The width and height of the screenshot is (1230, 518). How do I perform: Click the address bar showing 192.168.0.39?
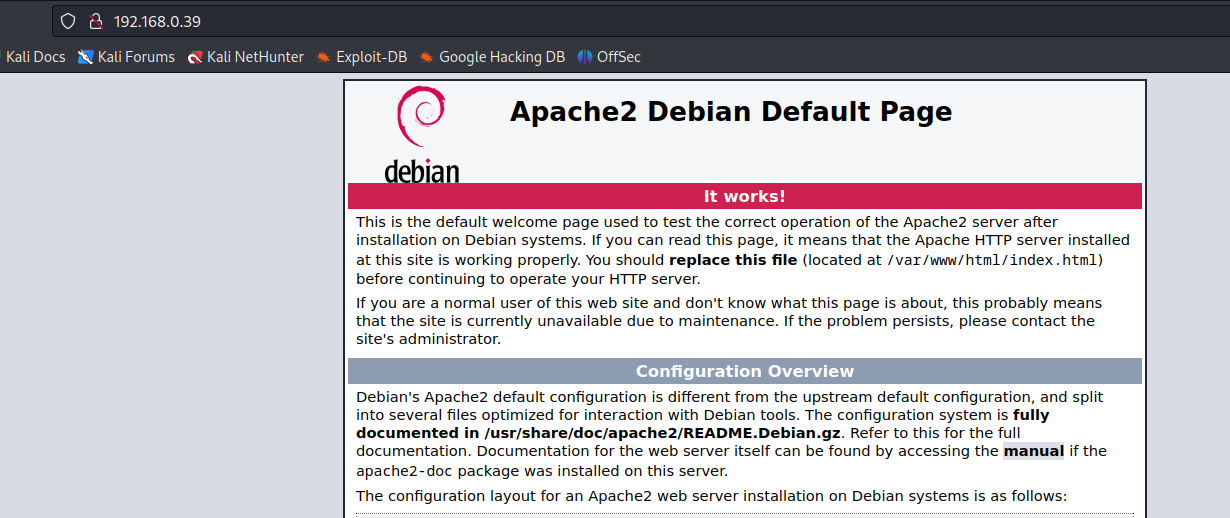tap(640, 21)
